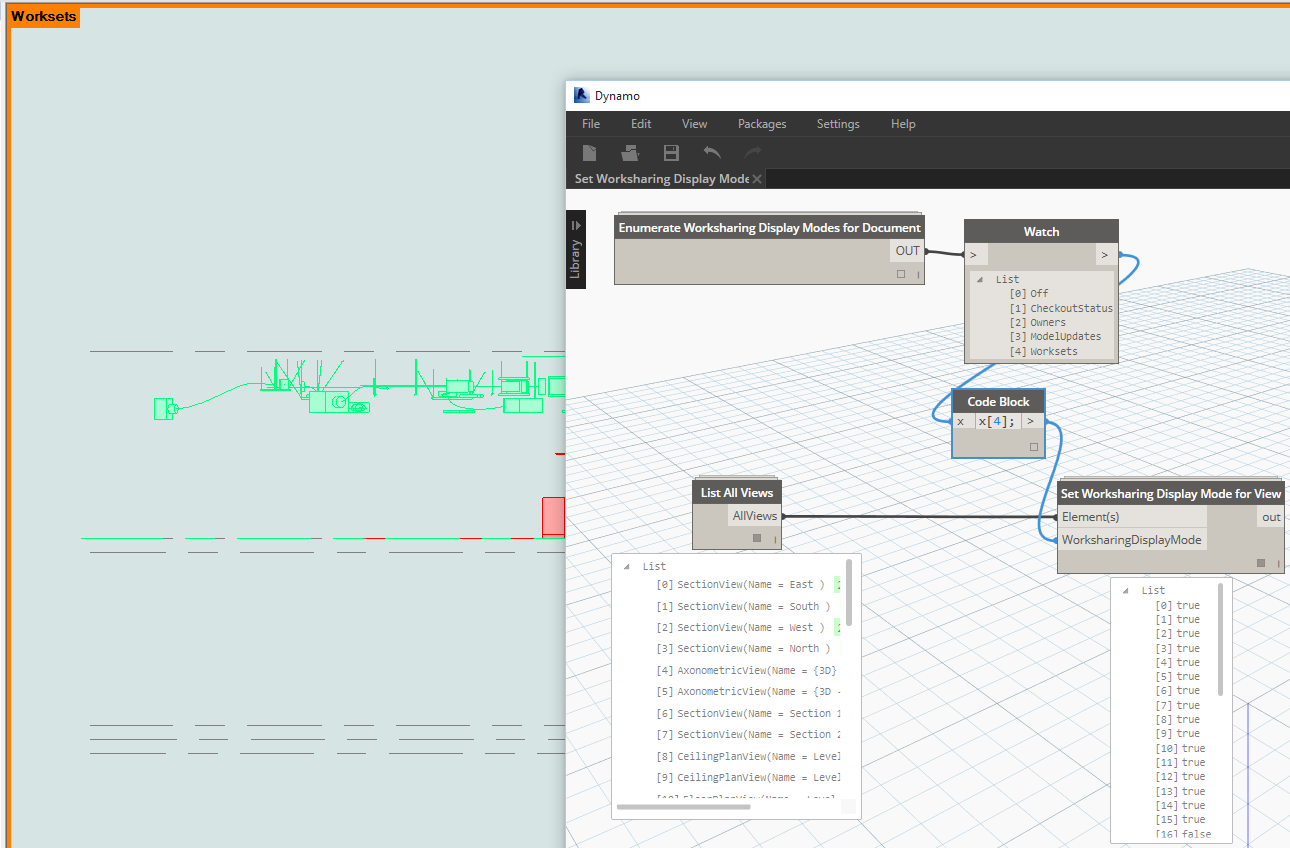Toggle preview square on Enumerate Worksharing node
The width and height of the screenshot is (1290, 848).
click(901, 274)
